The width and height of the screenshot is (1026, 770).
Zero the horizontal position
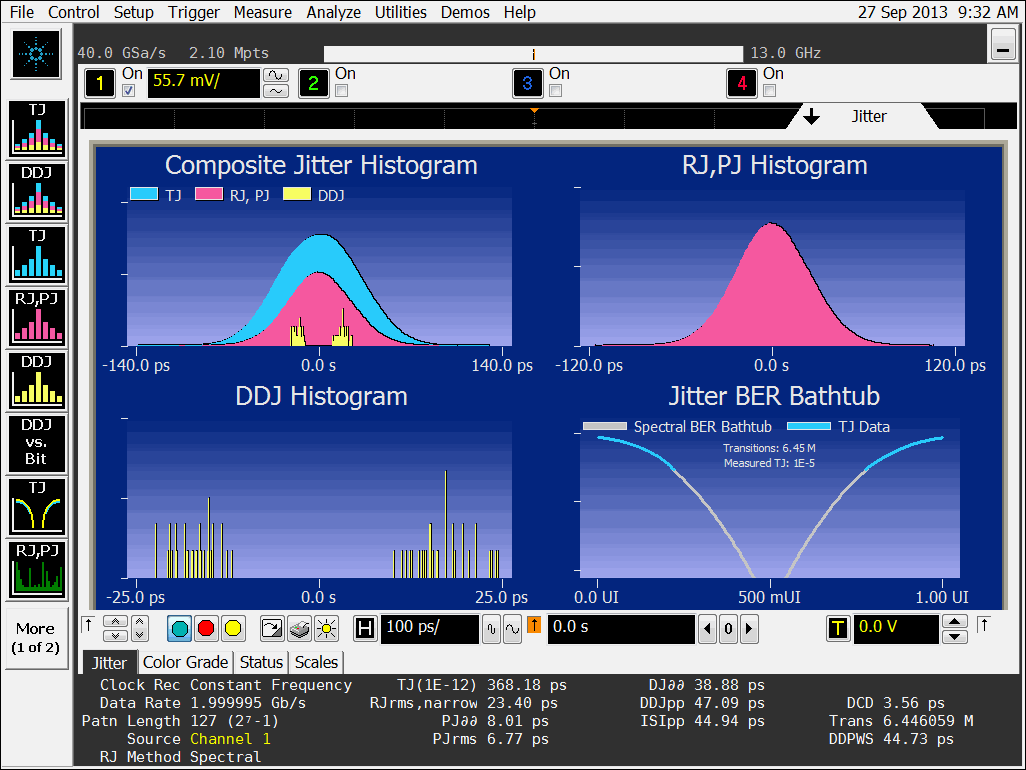(x=728, y=629)
